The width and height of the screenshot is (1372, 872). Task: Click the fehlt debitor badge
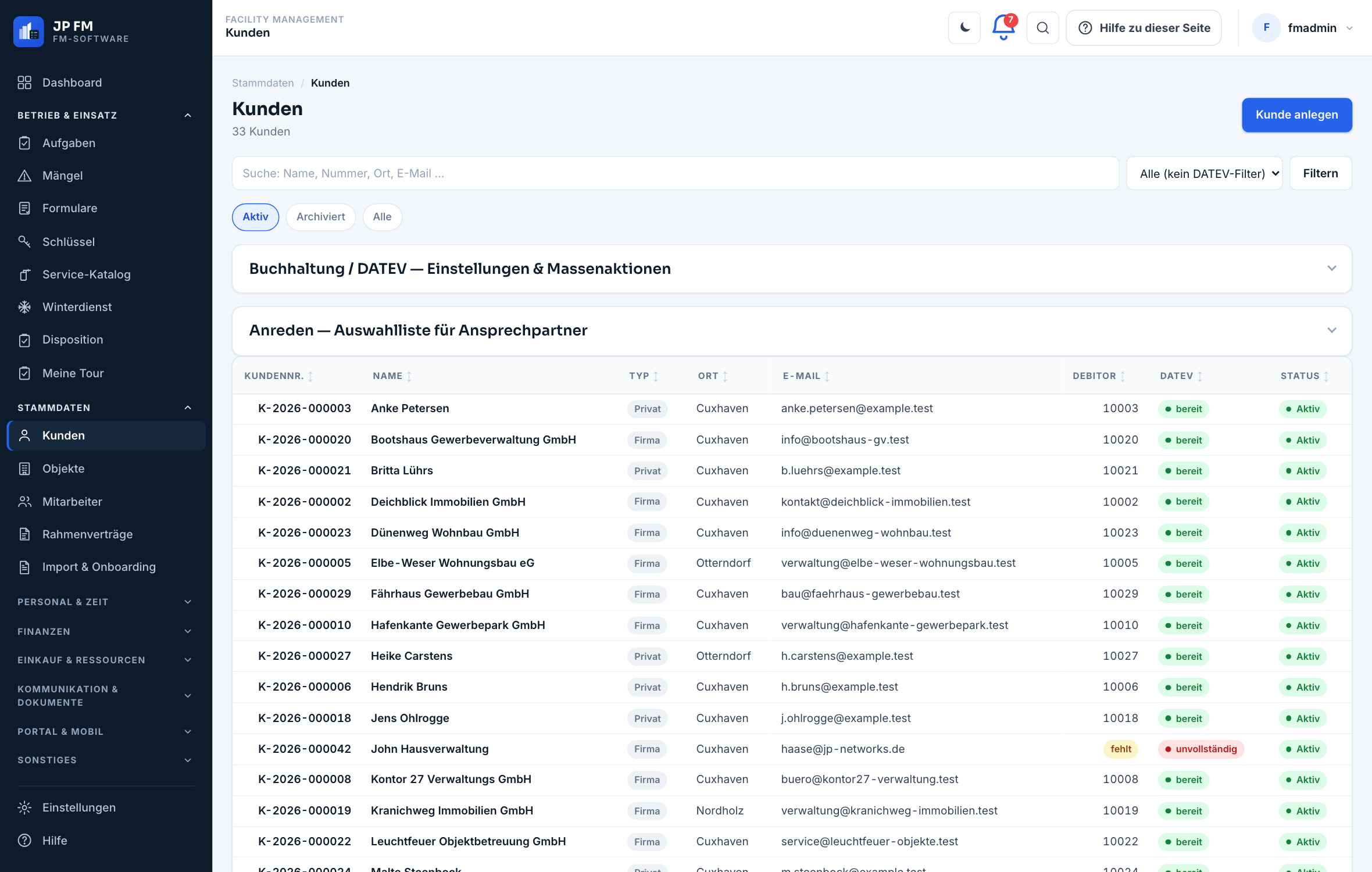(x=1120, y=749)
